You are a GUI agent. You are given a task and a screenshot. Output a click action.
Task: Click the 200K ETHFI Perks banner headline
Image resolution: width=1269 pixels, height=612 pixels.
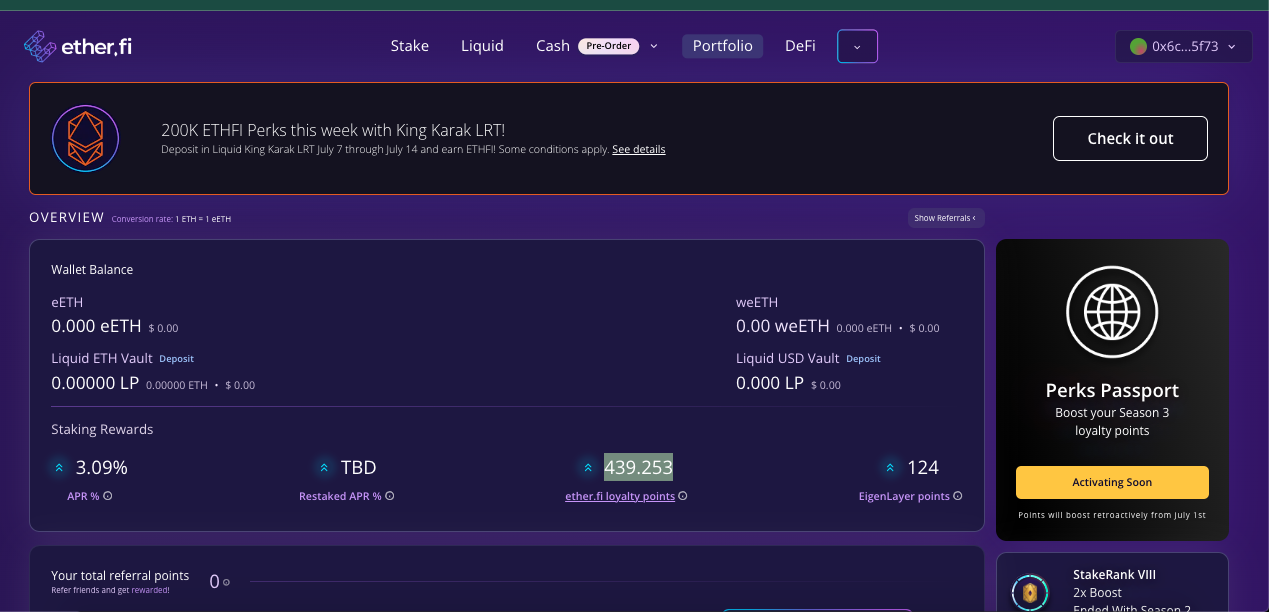coord(333,130)
